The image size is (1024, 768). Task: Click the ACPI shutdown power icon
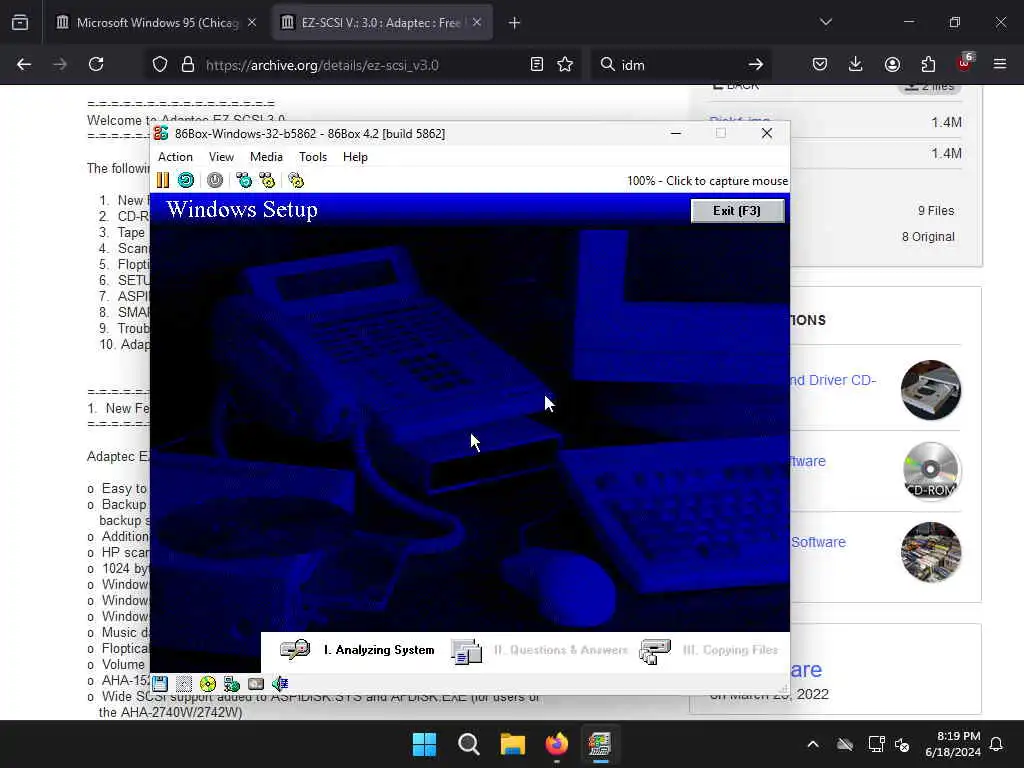(215, 180)
